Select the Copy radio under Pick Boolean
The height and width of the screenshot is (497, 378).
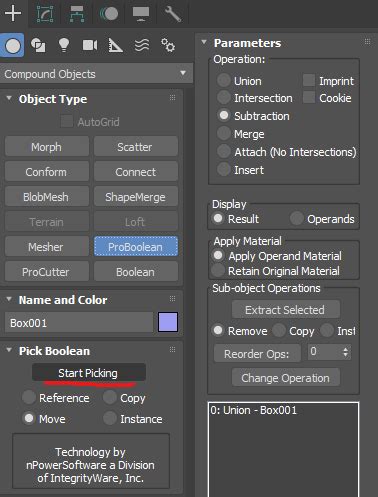(x=110, y=397)
